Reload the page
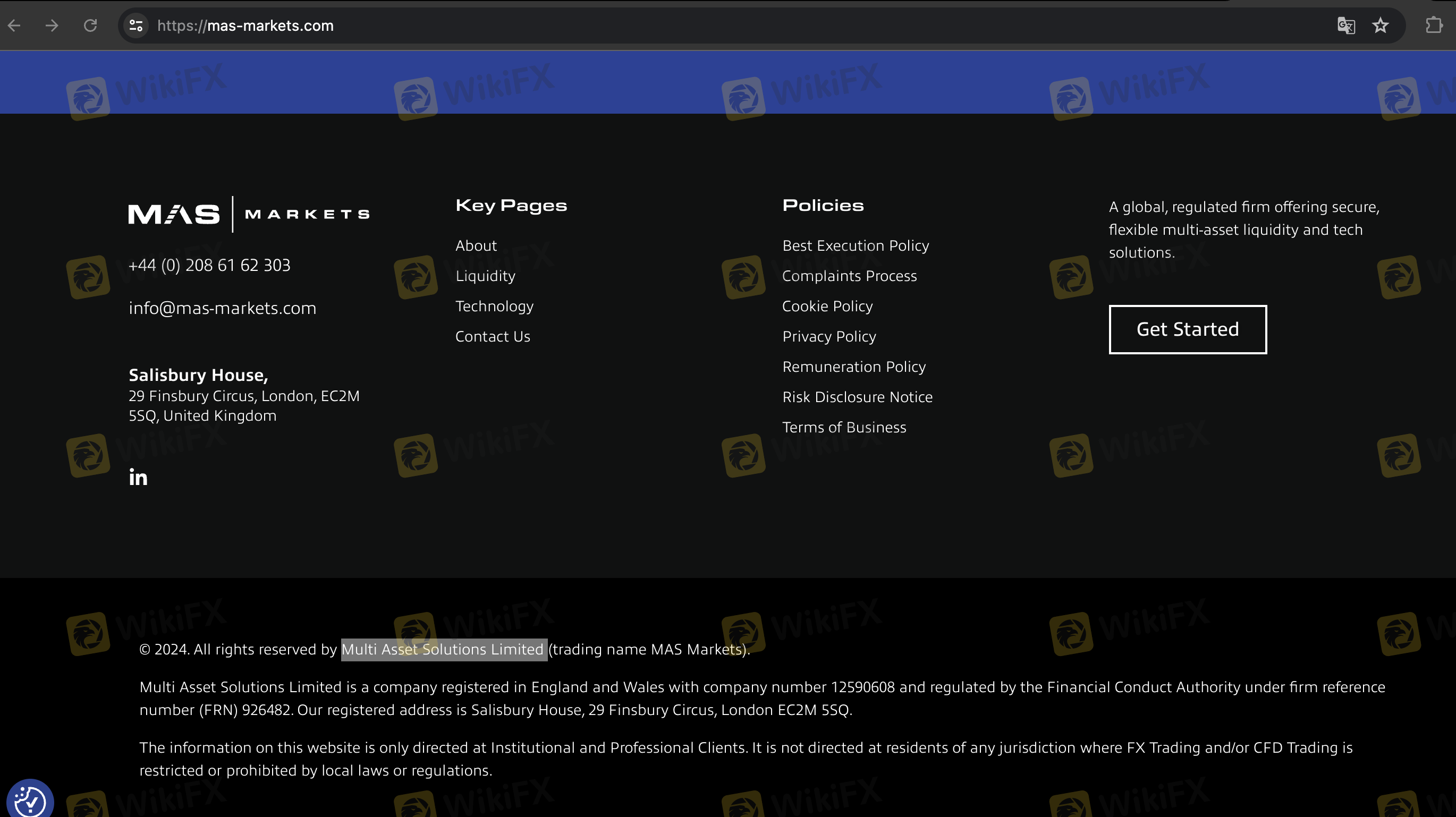1456x817 pixels. point(90,25)
